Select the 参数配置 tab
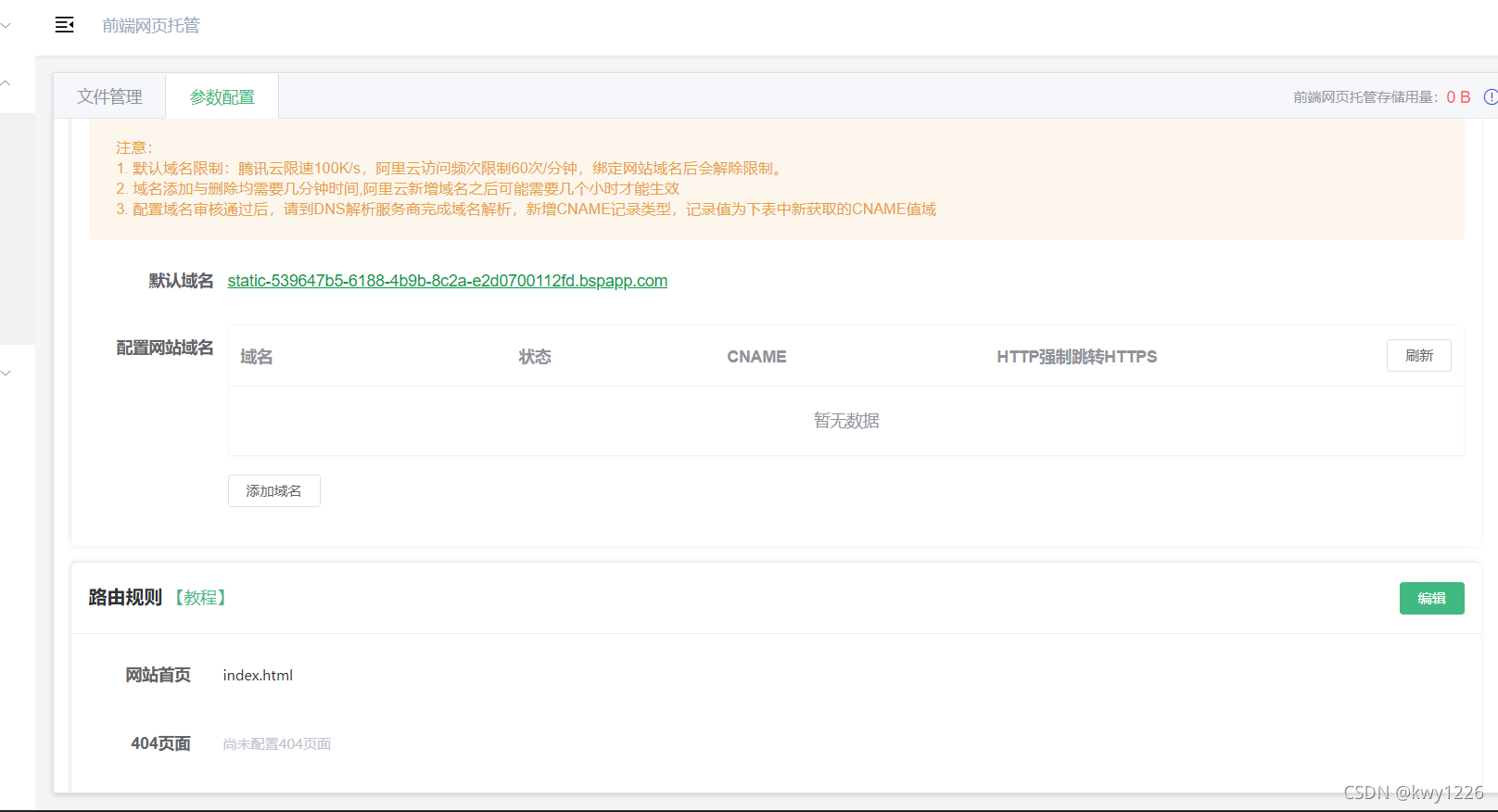The width and height of the screenshot is (1498, 812). point(222,96)
